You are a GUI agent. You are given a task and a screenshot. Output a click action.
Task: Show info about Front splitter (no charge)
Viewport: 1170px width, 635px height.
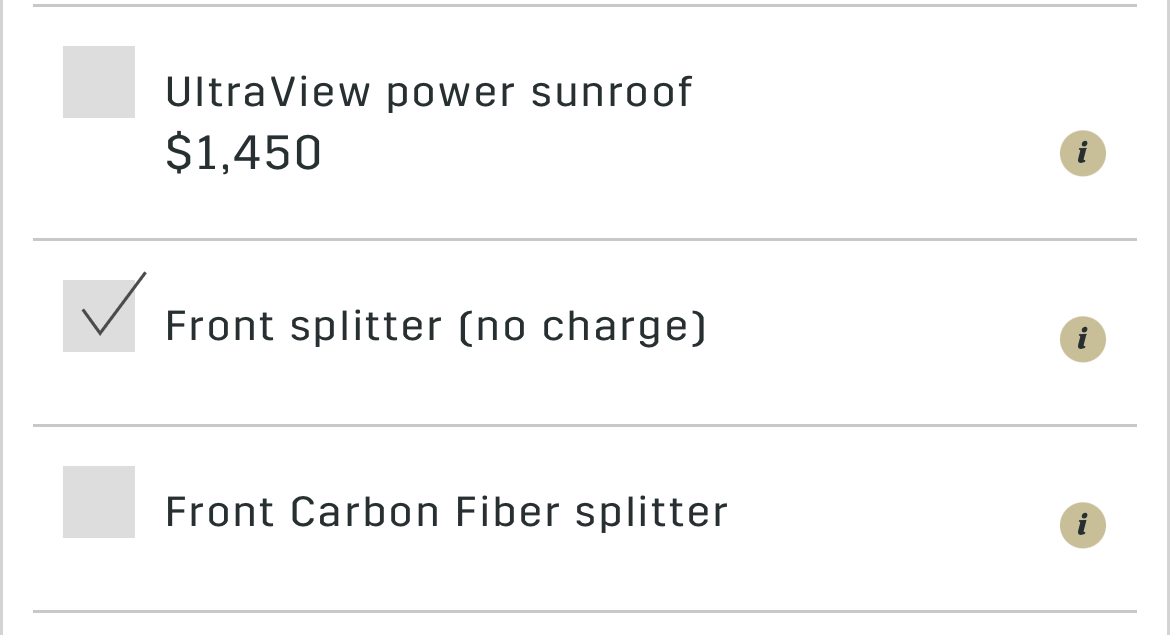(1083, 340)
